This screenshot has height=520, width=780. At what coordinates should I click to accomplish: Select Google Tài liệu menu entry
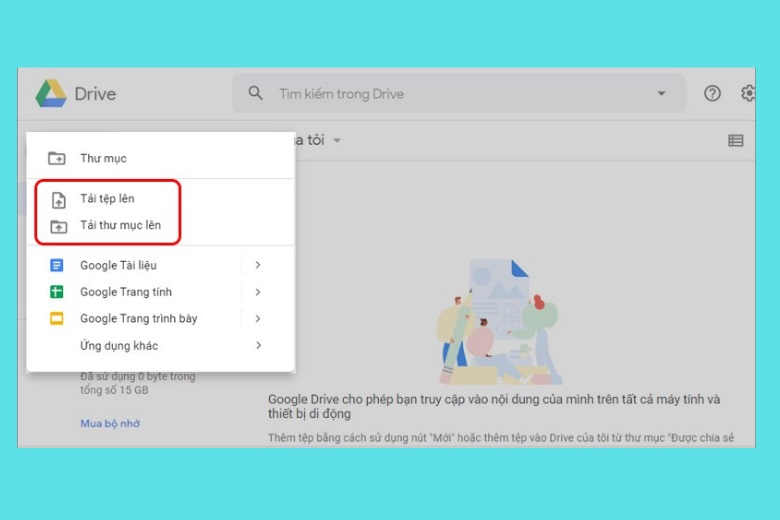pos(161,265)
